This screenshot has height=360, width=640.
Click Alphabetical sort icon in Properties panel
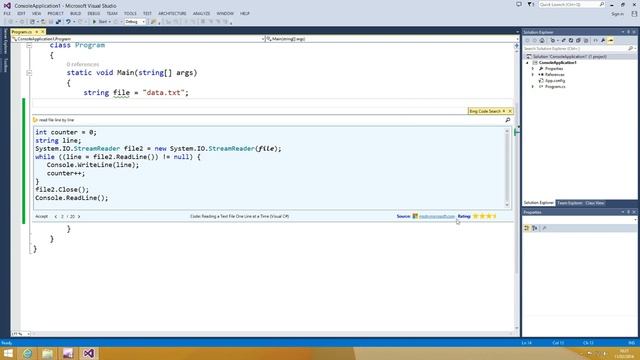(535, 228)
